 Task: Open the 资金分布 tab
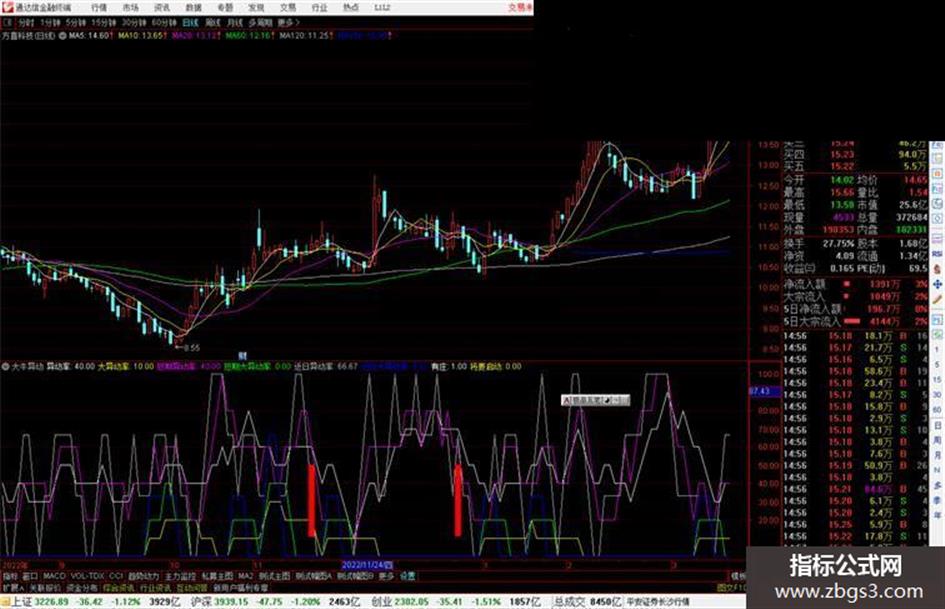[x=82, y=587]
